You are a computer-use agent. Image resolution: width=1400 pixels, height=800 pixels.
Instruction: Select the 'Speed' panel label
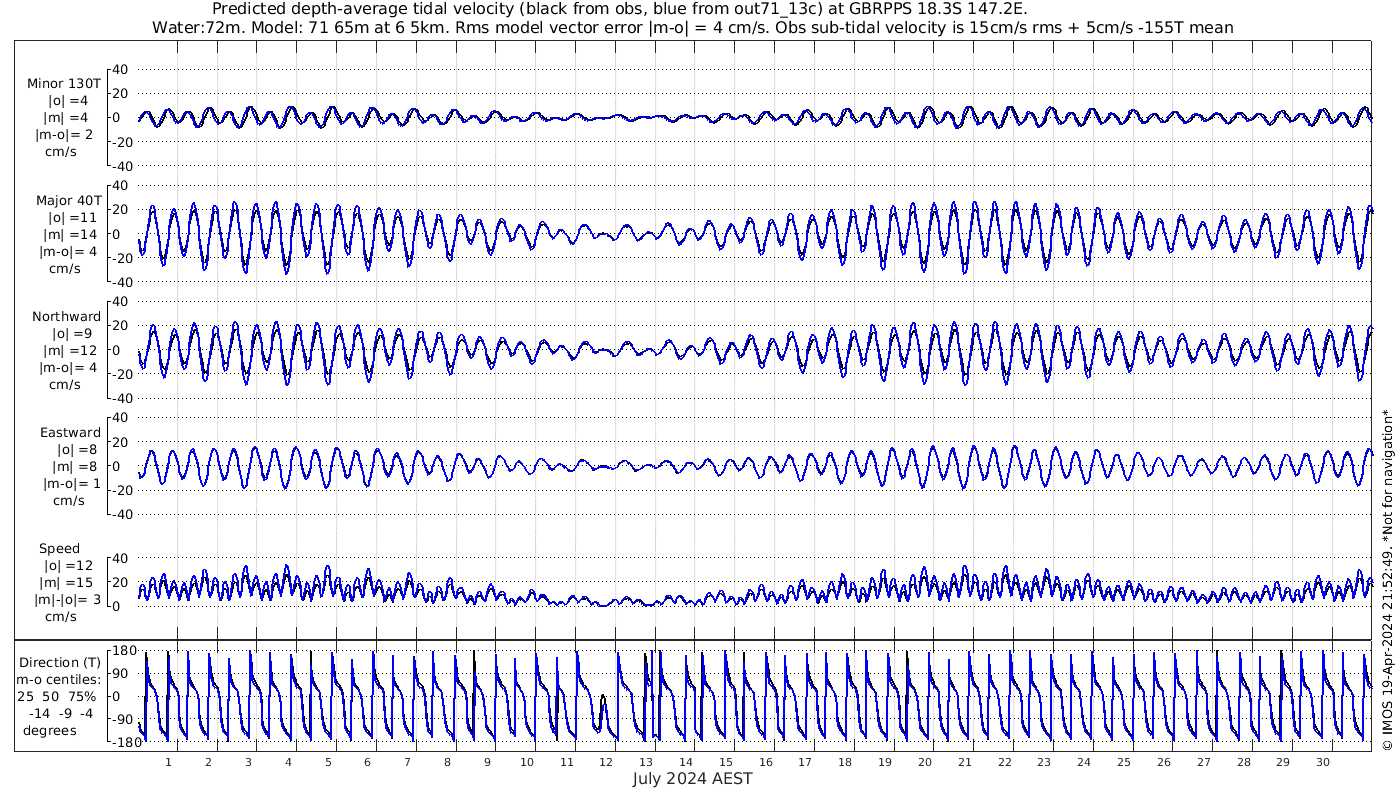60,548
